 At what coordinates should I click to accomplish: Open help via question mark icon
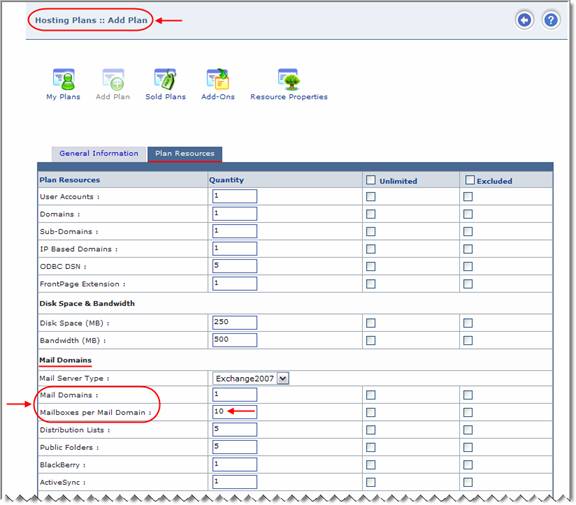(x=551, y=20)
